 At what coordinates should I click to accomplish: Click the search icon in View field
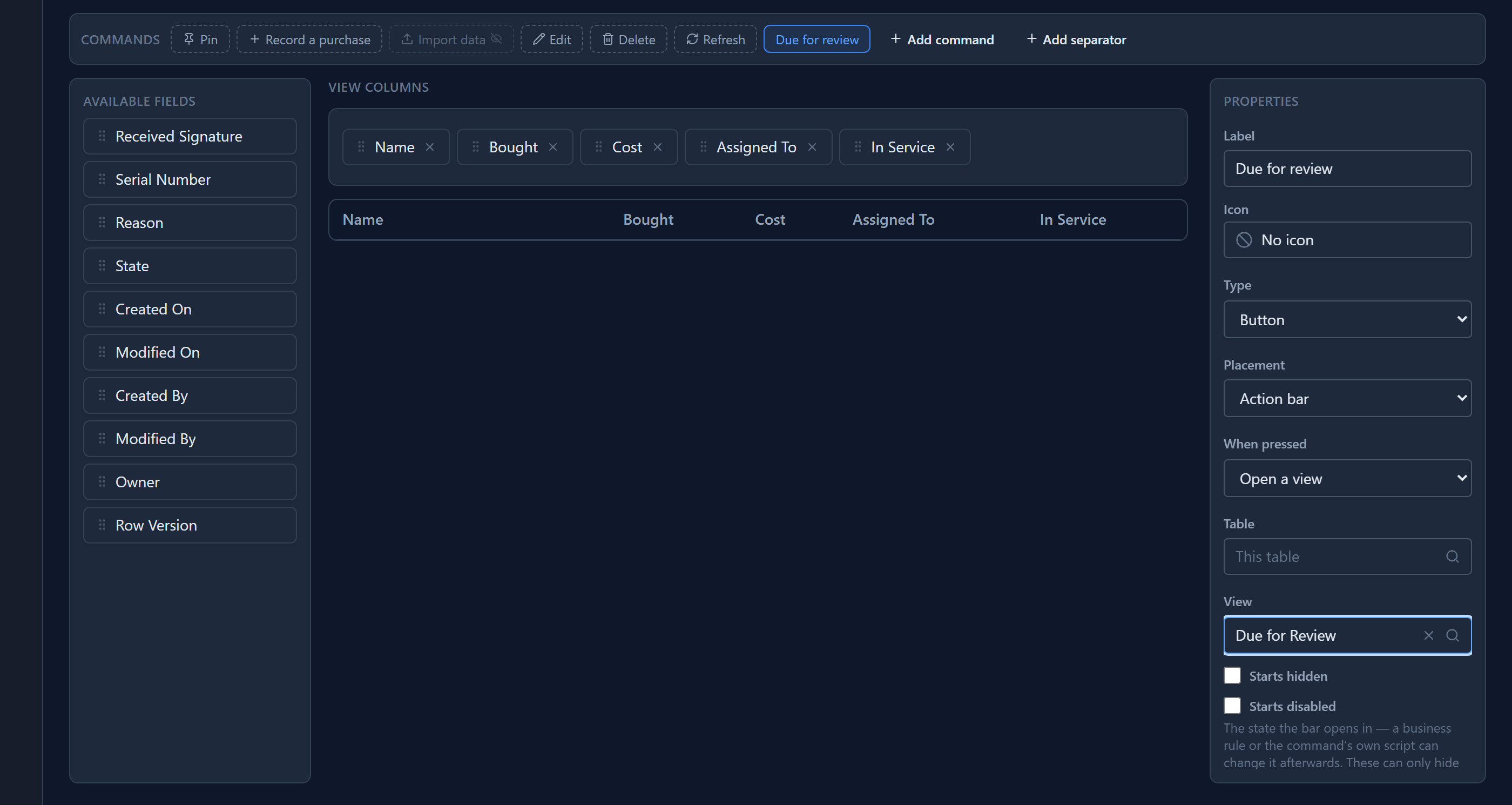[x=1452, y=635]
